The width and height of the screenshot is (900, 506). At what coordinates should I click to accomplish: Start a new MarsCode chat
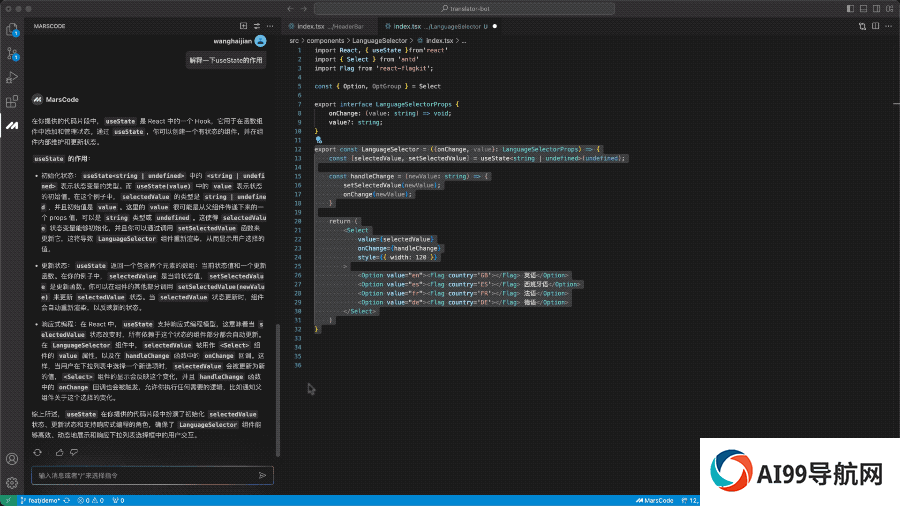pyautogui.click(x=243, y=26)
